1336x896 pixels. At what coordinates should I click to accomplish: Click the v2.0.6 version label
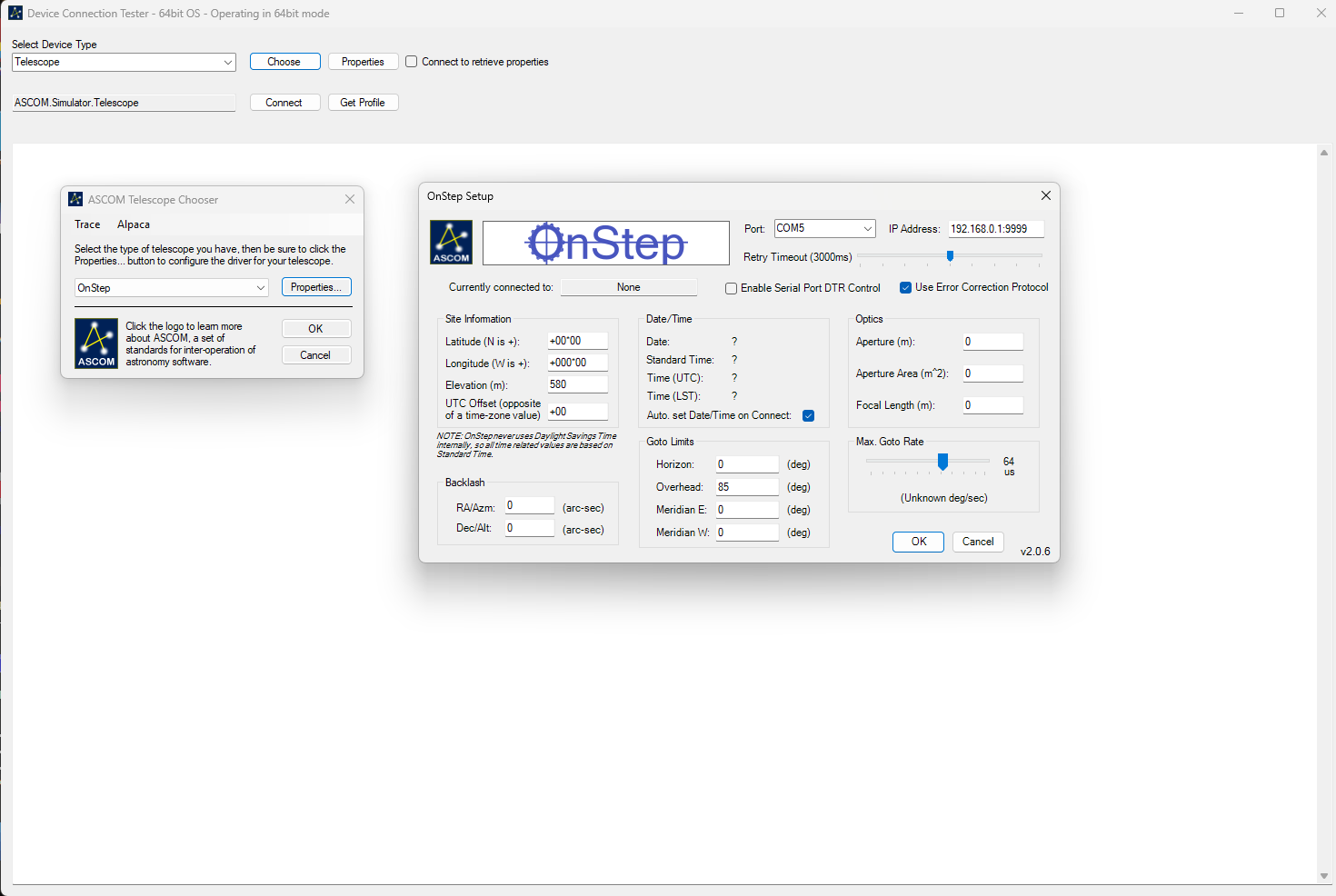(x=1035, y=552)
